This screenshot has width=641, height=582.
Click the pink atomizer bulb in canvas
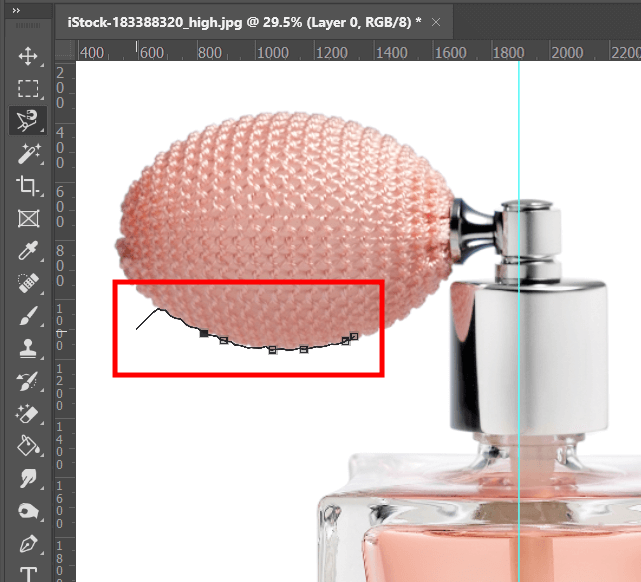coord(285,230)
